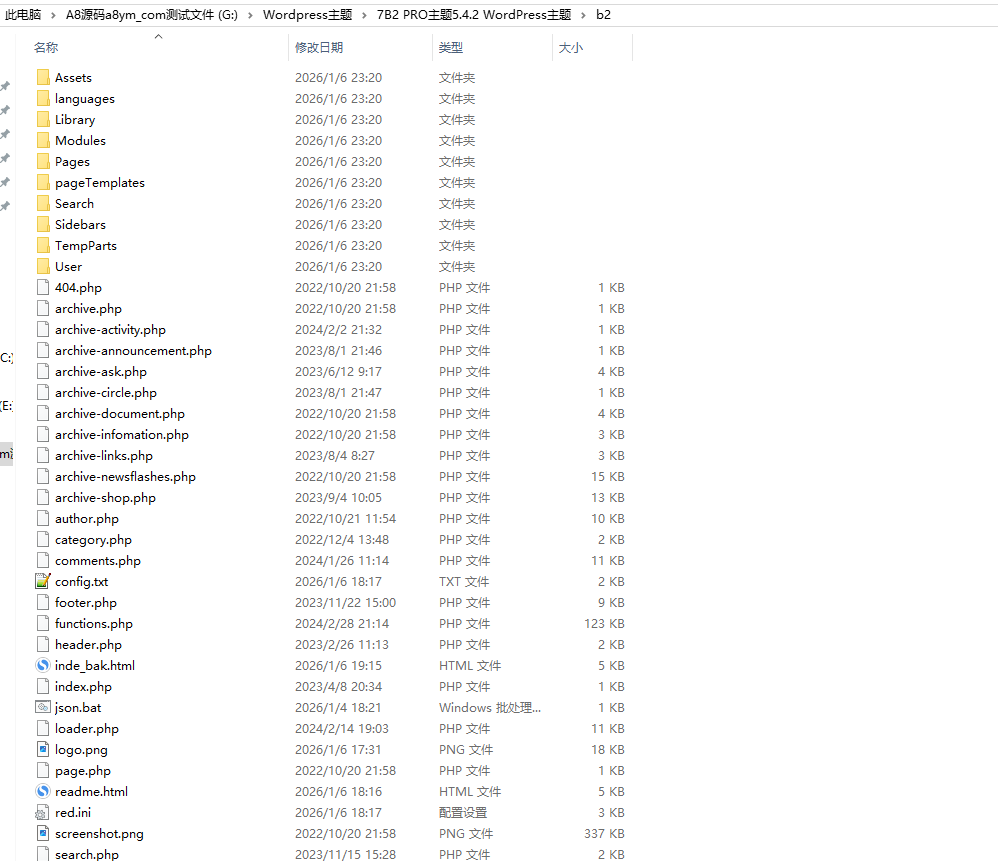998x861 pixels.
Task: Navigate to 此电脑 in the address bar
Action: click(x=23, y=15)
